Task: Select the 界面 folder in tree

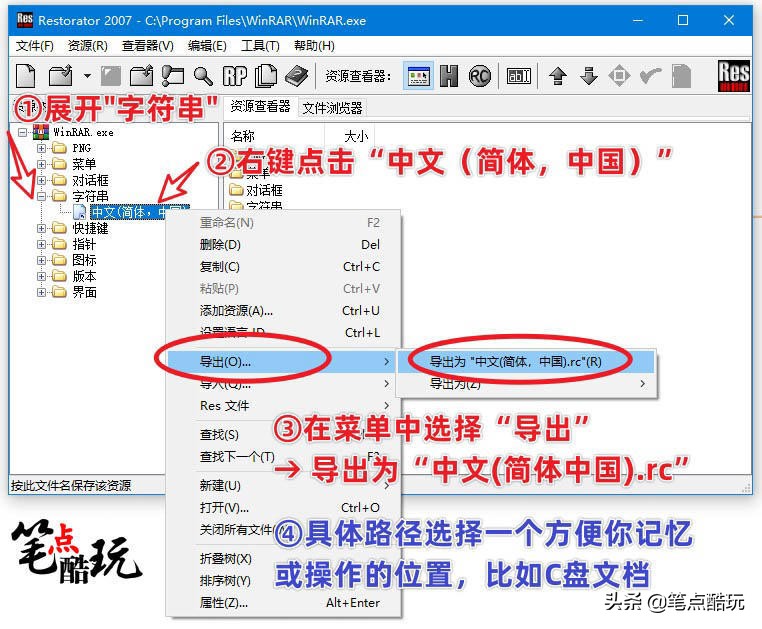Action: tap(85, 292)
